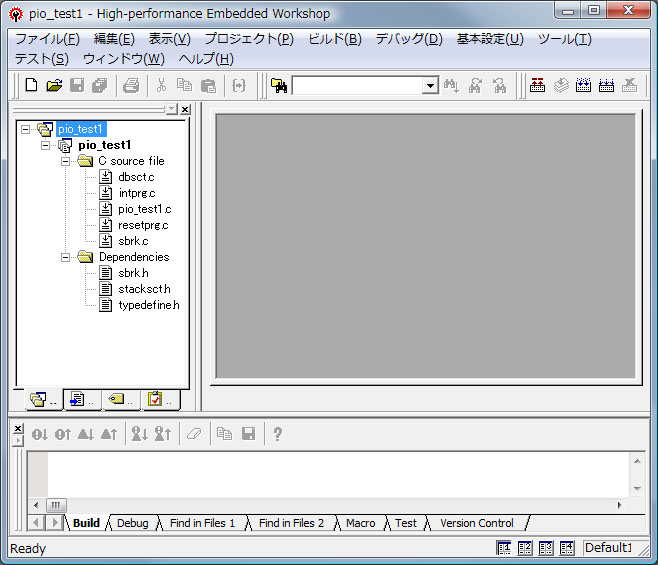Switch to window layout 1 in status bar
Screen dimensions: 658x565
click(x=505, y=548)
